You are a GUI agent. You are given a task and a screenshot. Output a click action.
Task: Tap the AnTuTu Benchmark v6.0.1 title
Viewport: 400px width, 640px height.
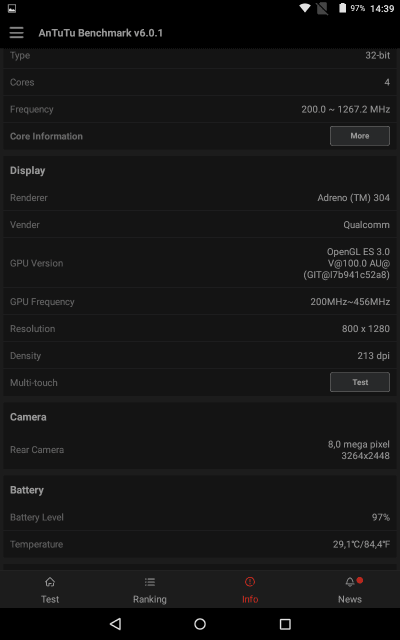coord(100,33)
